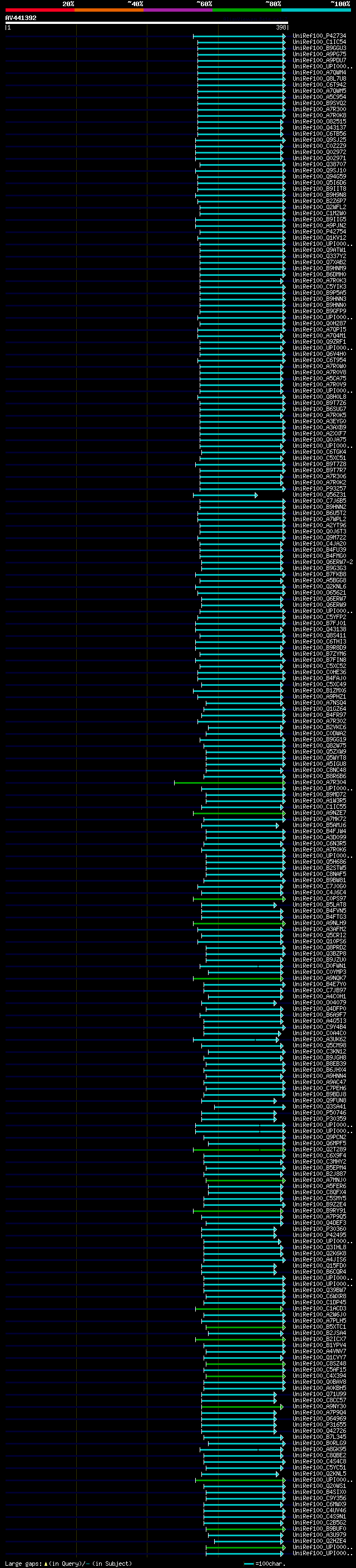Click the cyan ~100% identity scale segment
Viewport: 356px width, 1568px height.
click(x=316, y=11)
